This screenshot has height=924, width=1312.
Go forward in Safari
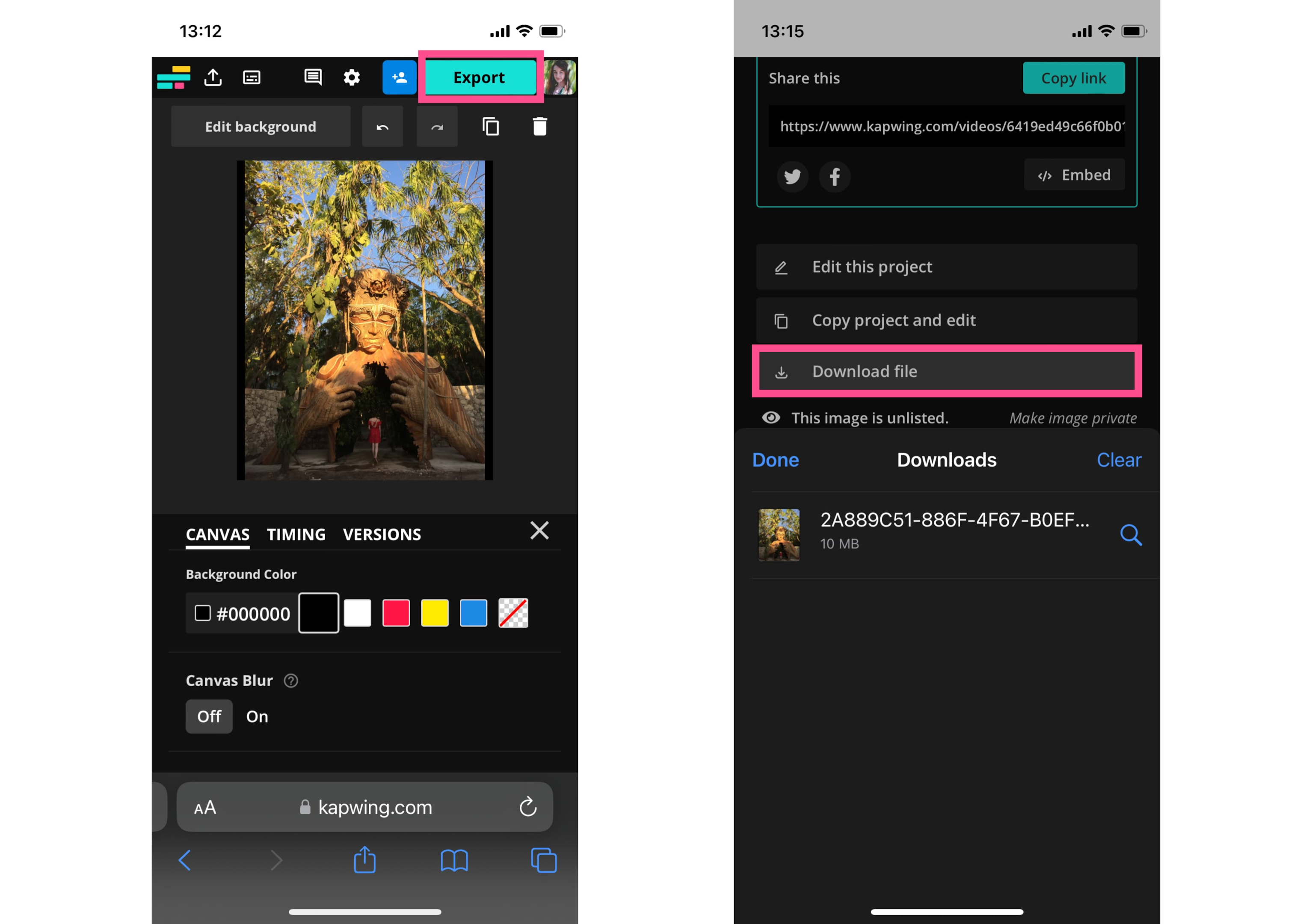276,860
